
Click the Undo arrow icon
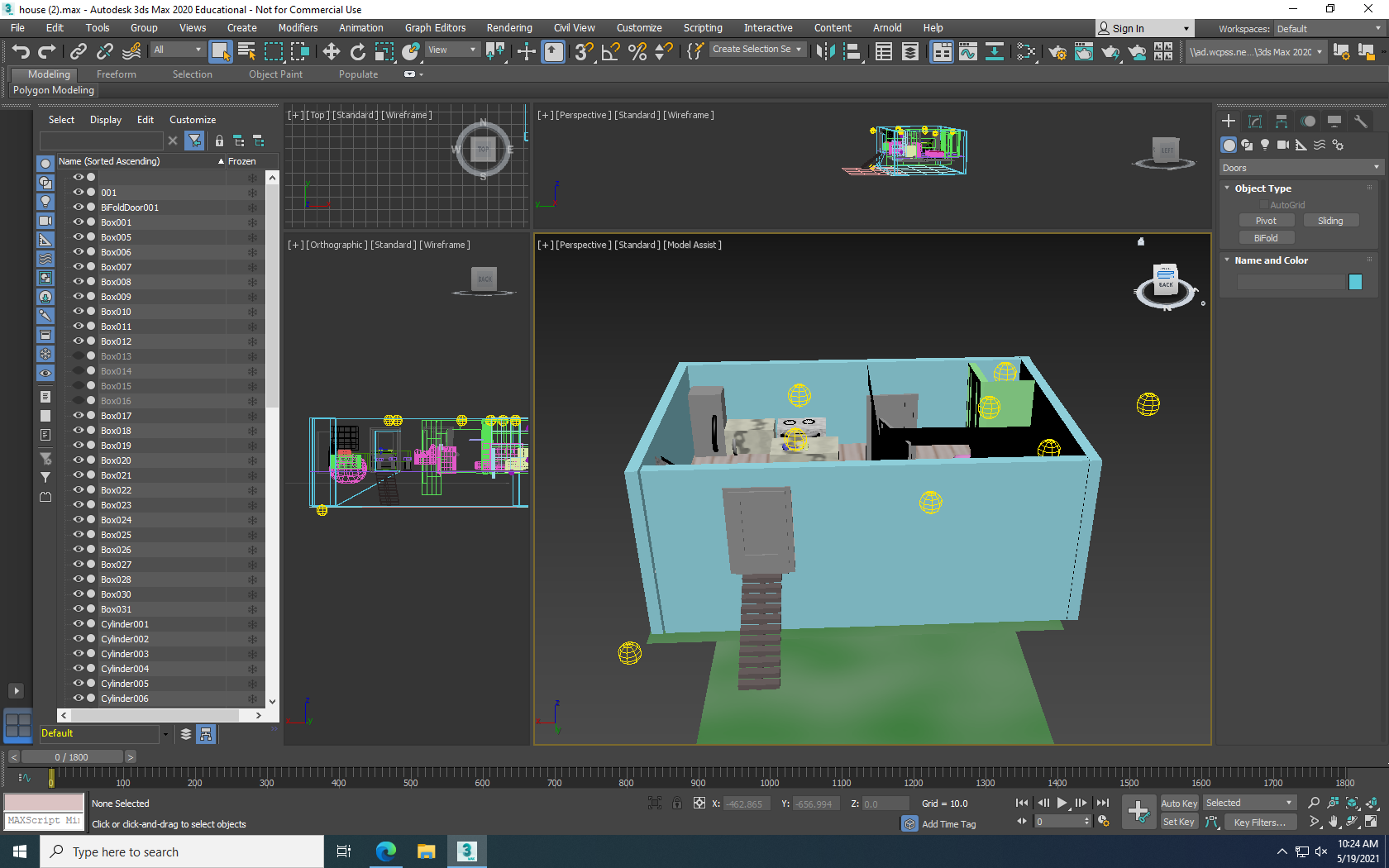21,51
